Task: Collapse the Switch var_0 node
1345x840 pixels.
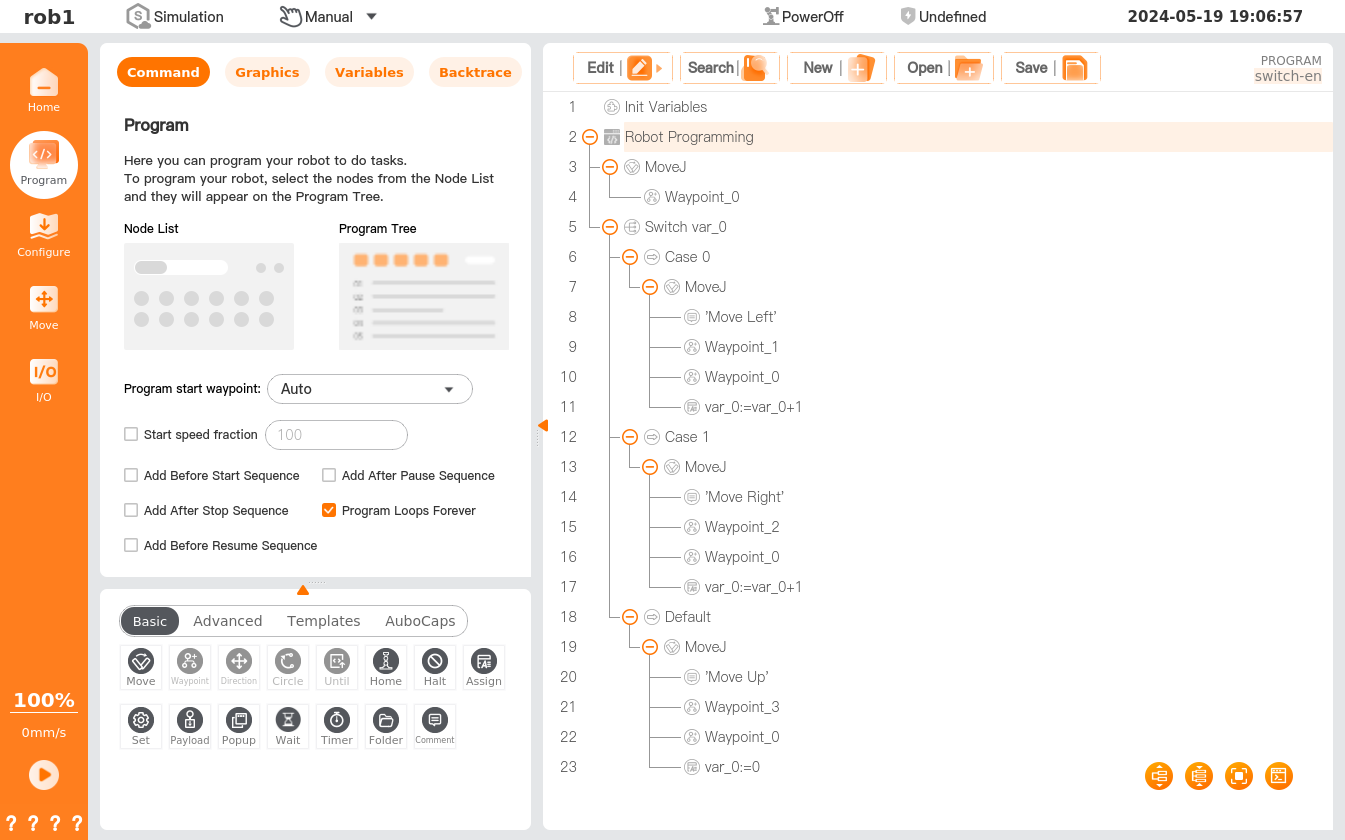Action: (x=610, y=227)
